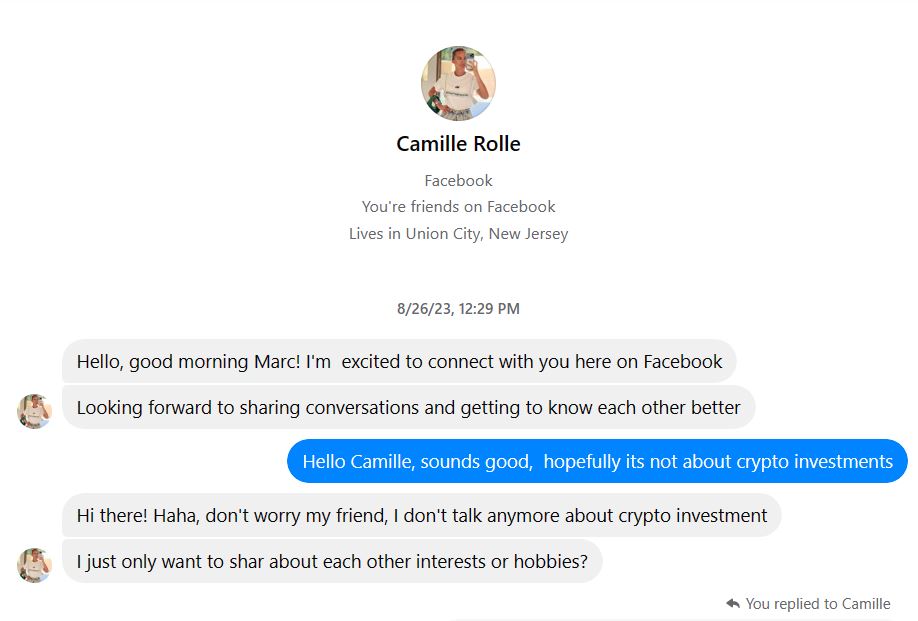This screenshot has height=621, width=918.
Task: Click 'Lives in Union City, New Jersey' line
Action: tap(458, 234)
